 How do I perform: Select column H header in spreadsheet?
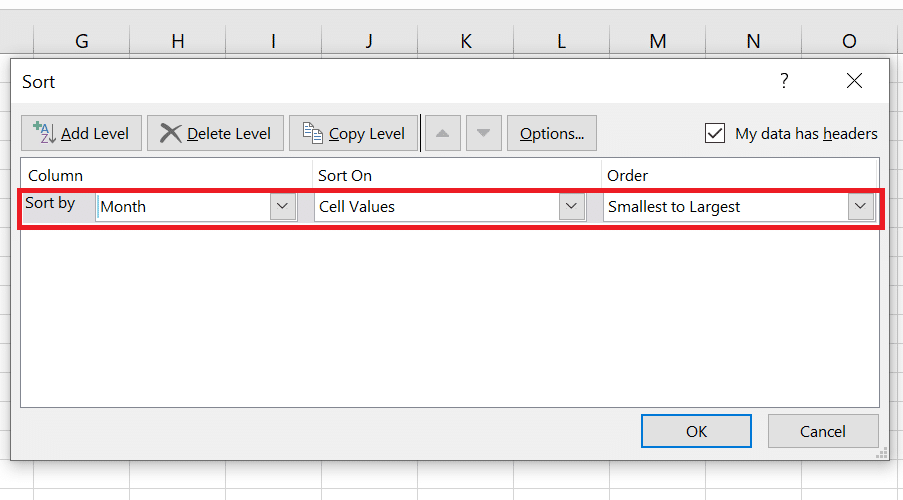coord(178,41)
